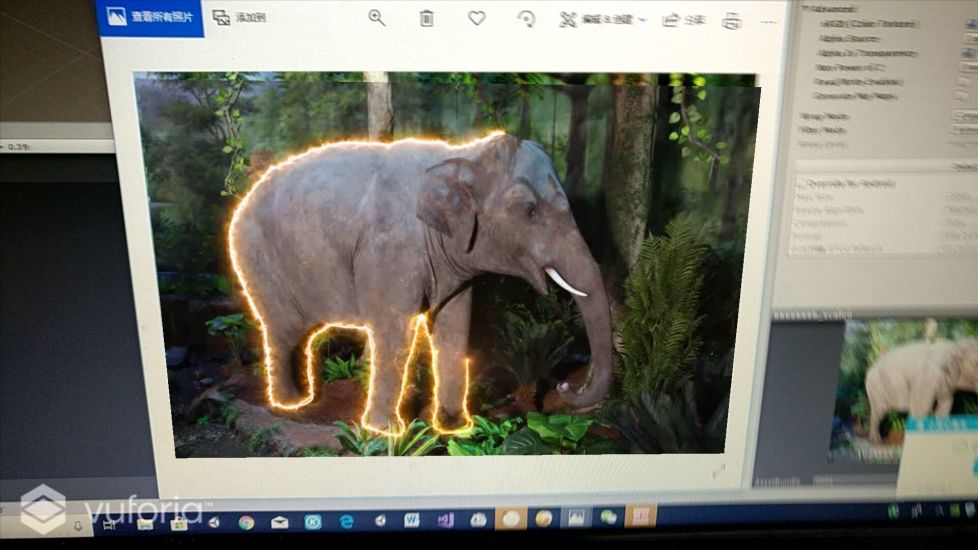Open the share option
Viewport: 978px width, 550px height.
tap(683, 20)
